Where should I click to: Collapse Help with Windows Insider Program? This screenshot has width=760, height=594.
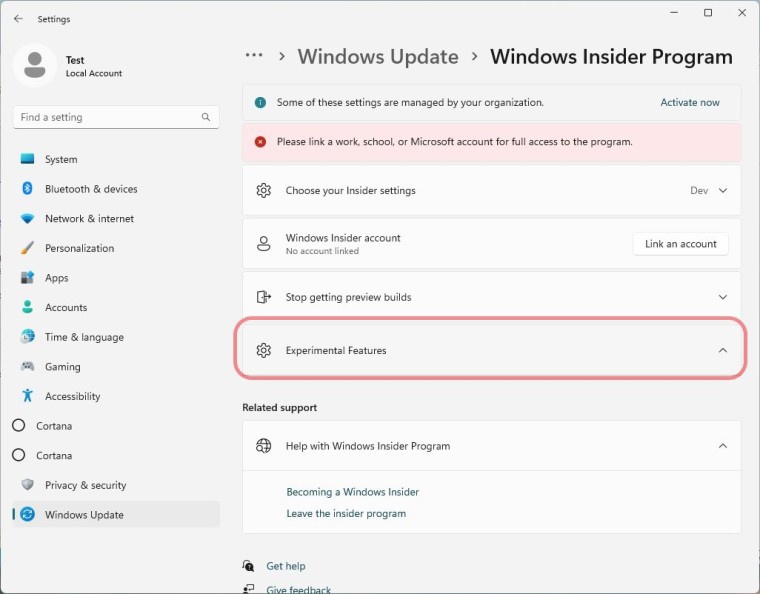click(722, 446)
